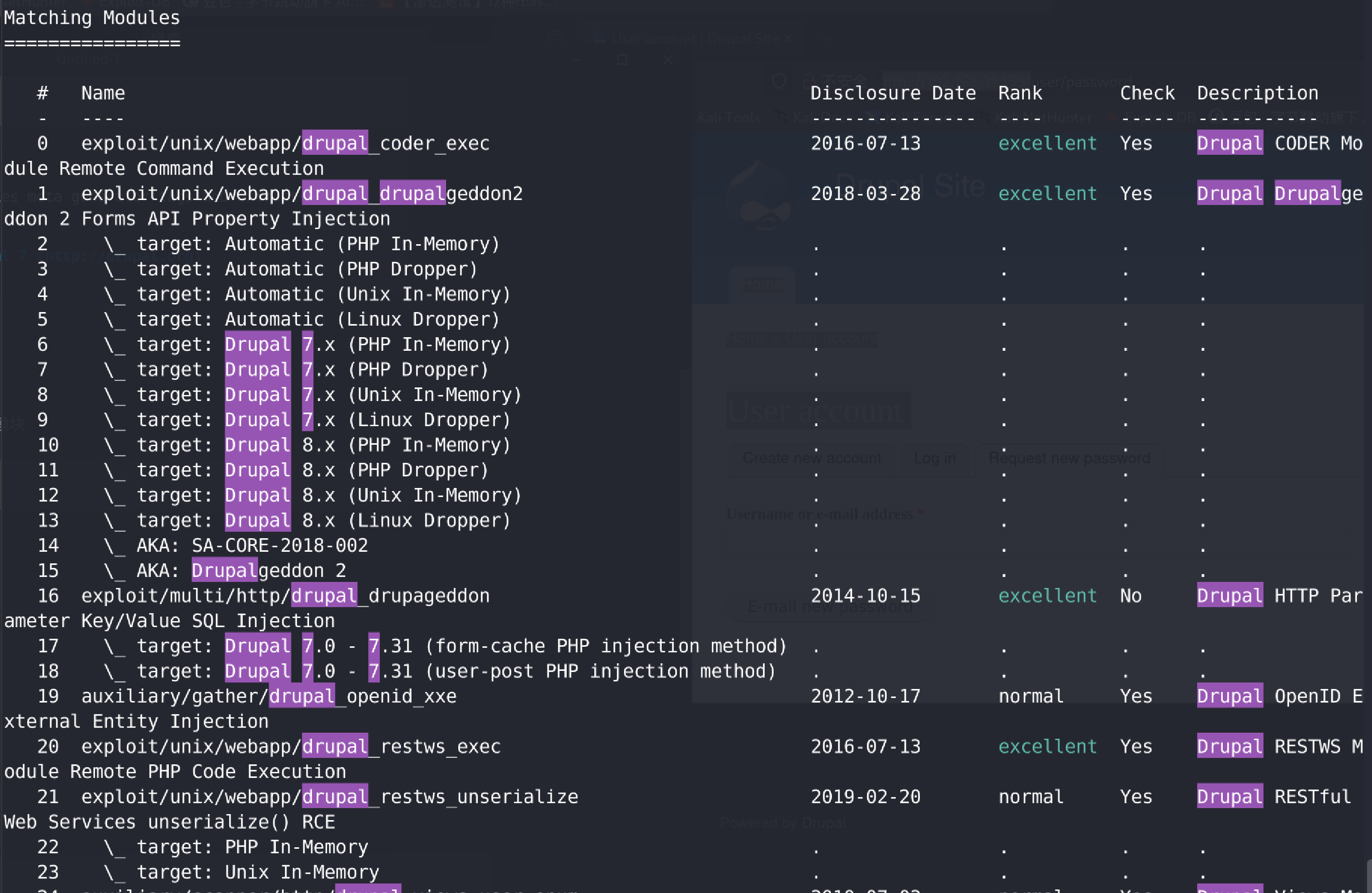Click excellent rank of drupalgeddon2 row
1372x893 pixels.
pyautogui.click(x=1047, y=193)
